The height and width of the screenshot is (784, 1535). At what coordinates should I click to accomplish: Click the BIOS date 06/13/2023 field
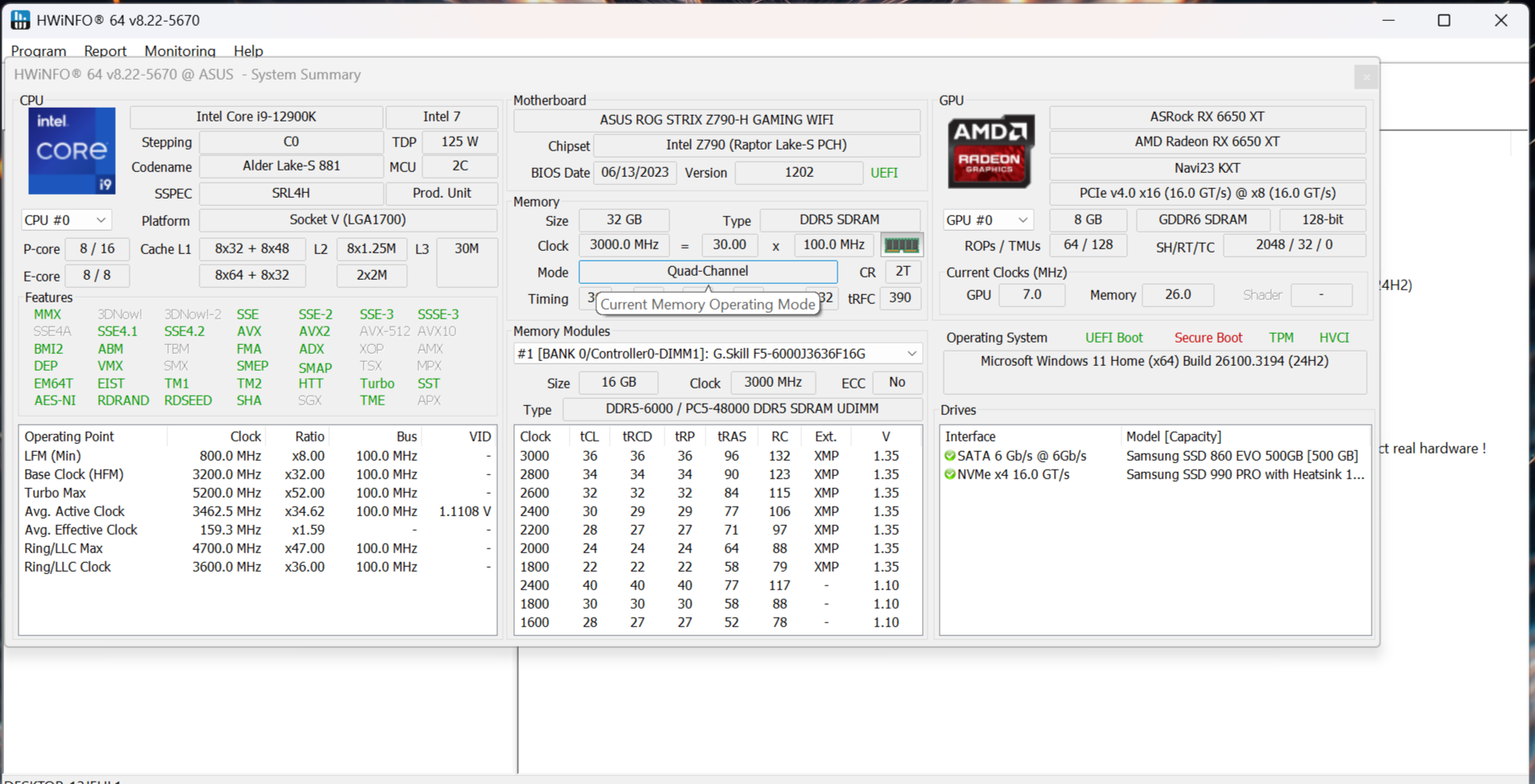point(635,173)
